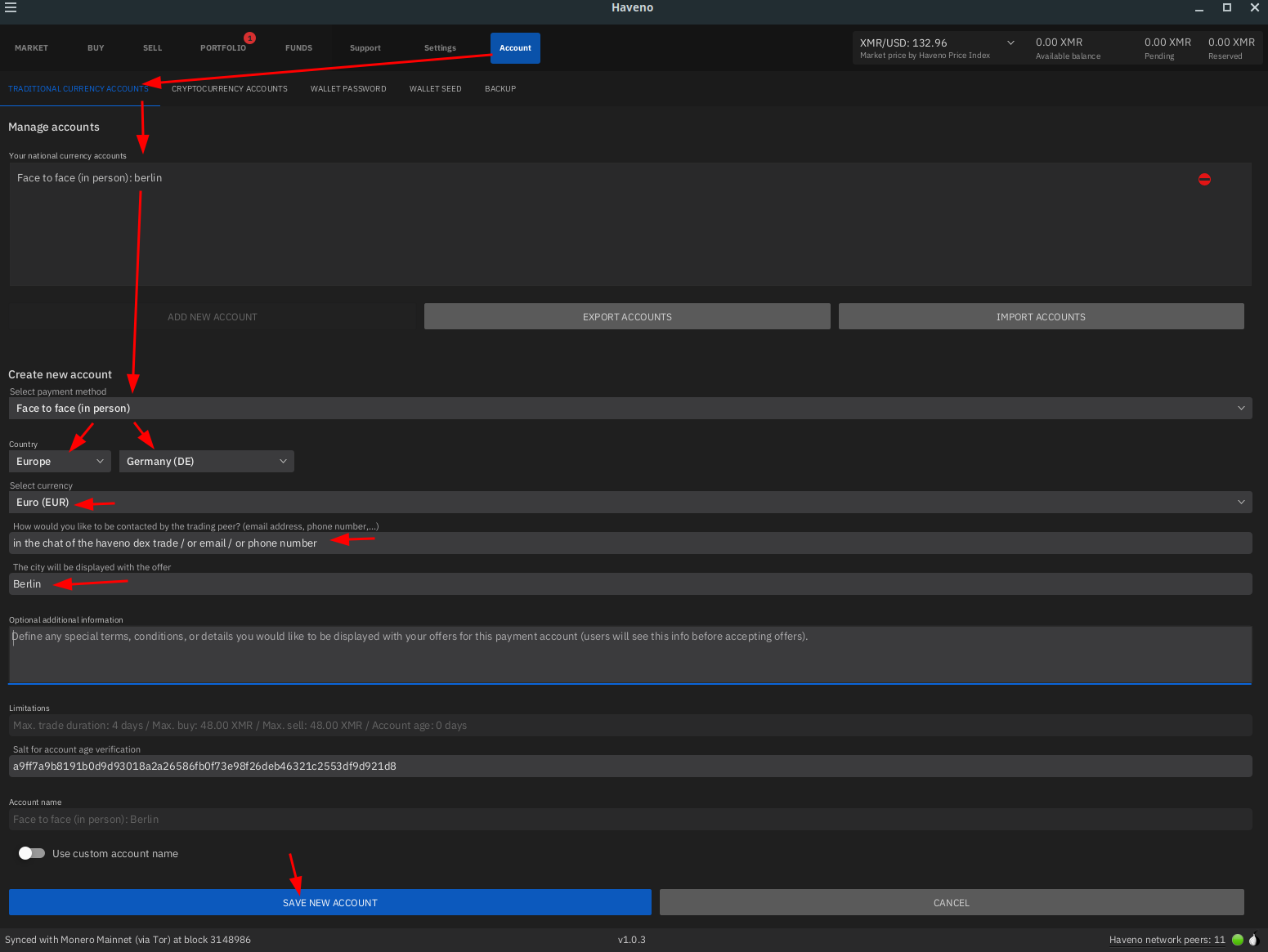This screenshot has width=1268, height=952.
Task: Open the Europe region dropdown
Action: pyautogui.click(x=60, y=461)
